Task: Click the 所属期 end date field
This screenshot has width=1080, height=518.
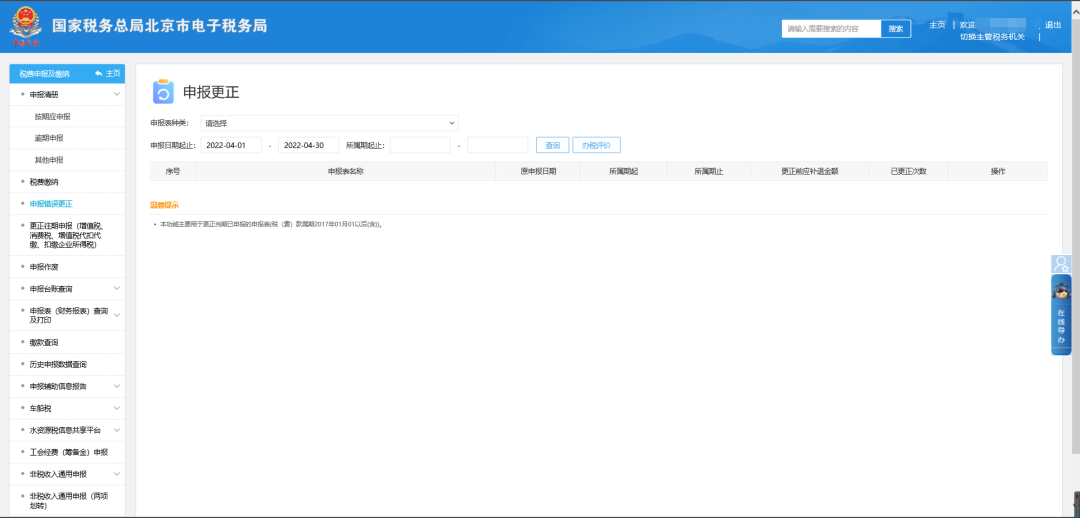Action: 497,145
